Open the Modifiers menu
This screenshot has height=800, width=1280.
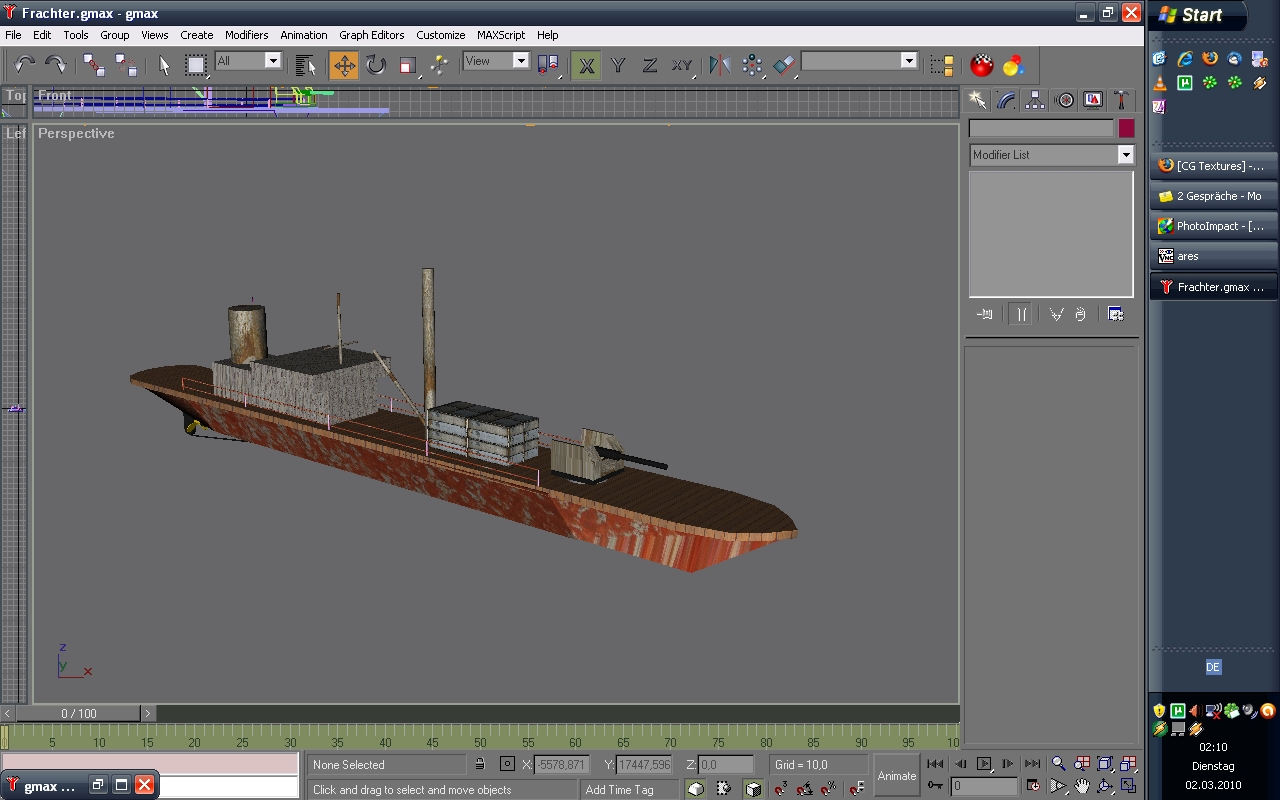246,35
